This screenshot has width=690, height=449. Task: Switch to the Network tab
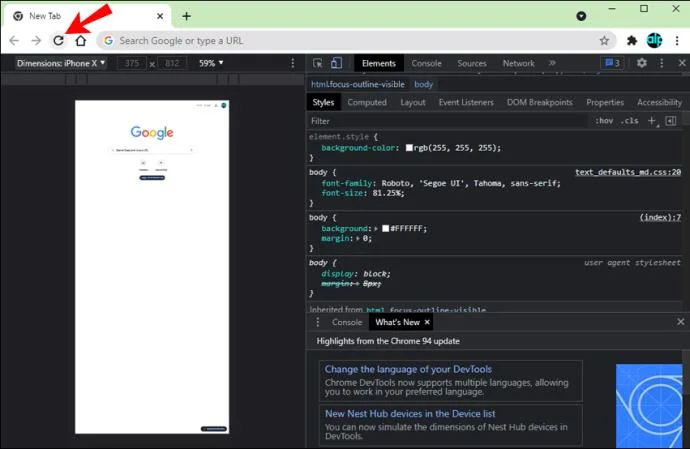pyautogui.click(x=518, y=63)
